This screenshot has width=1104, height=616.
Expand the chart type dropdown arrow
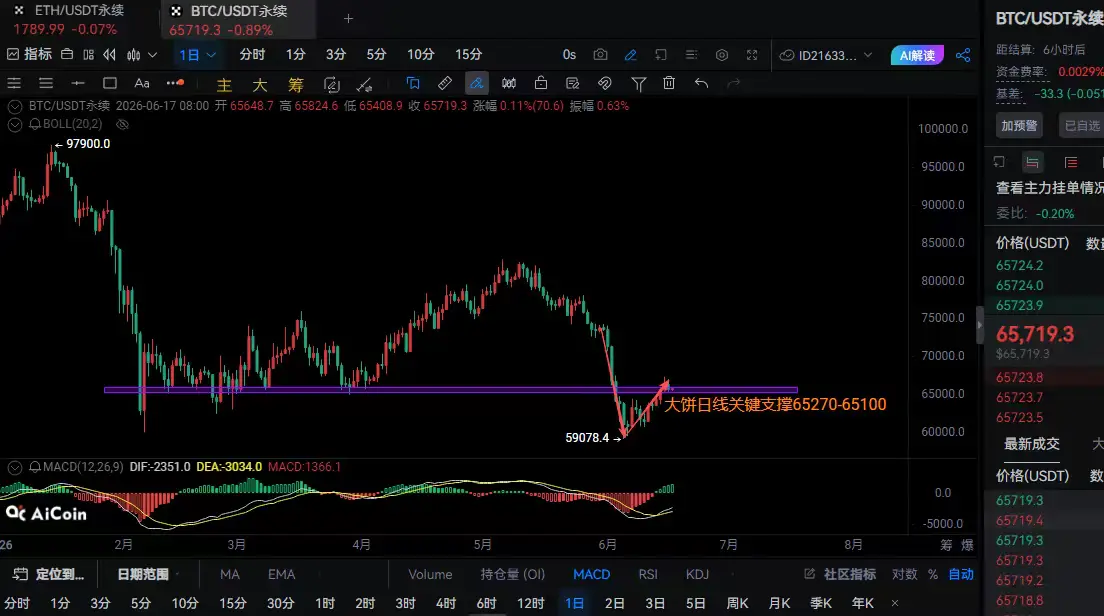pos(152,55)
